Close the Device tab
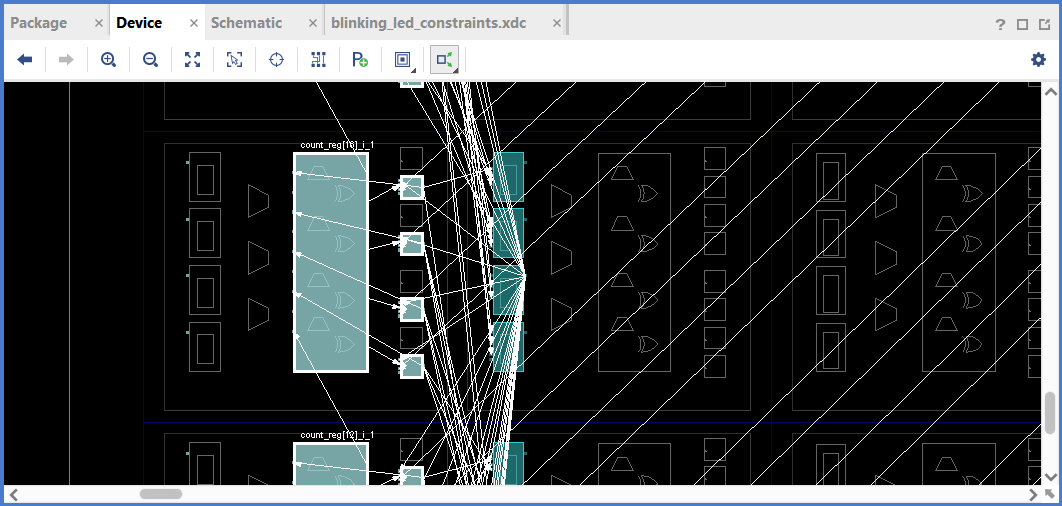 point(194,23)
